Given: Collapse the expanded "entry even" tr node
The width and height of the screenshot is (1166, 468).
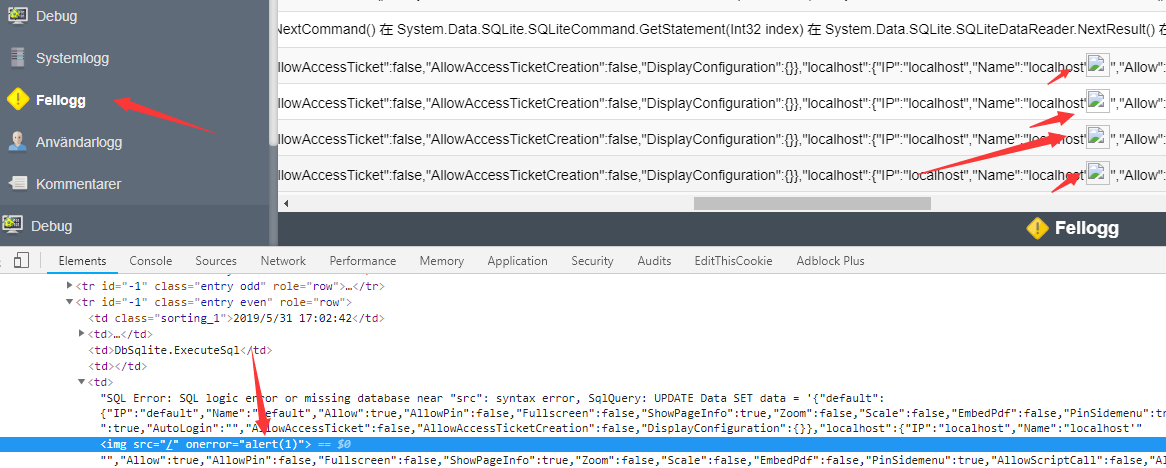Looking at the screenshot, I should [70, 302].
